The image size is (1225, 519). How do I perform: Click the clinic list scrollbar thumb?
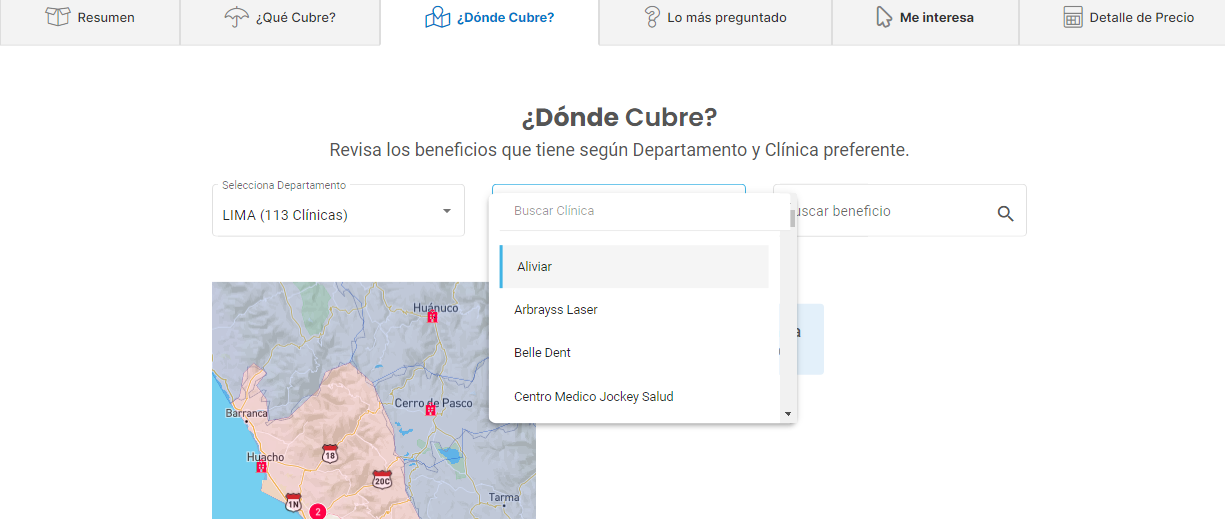point(792,218)
